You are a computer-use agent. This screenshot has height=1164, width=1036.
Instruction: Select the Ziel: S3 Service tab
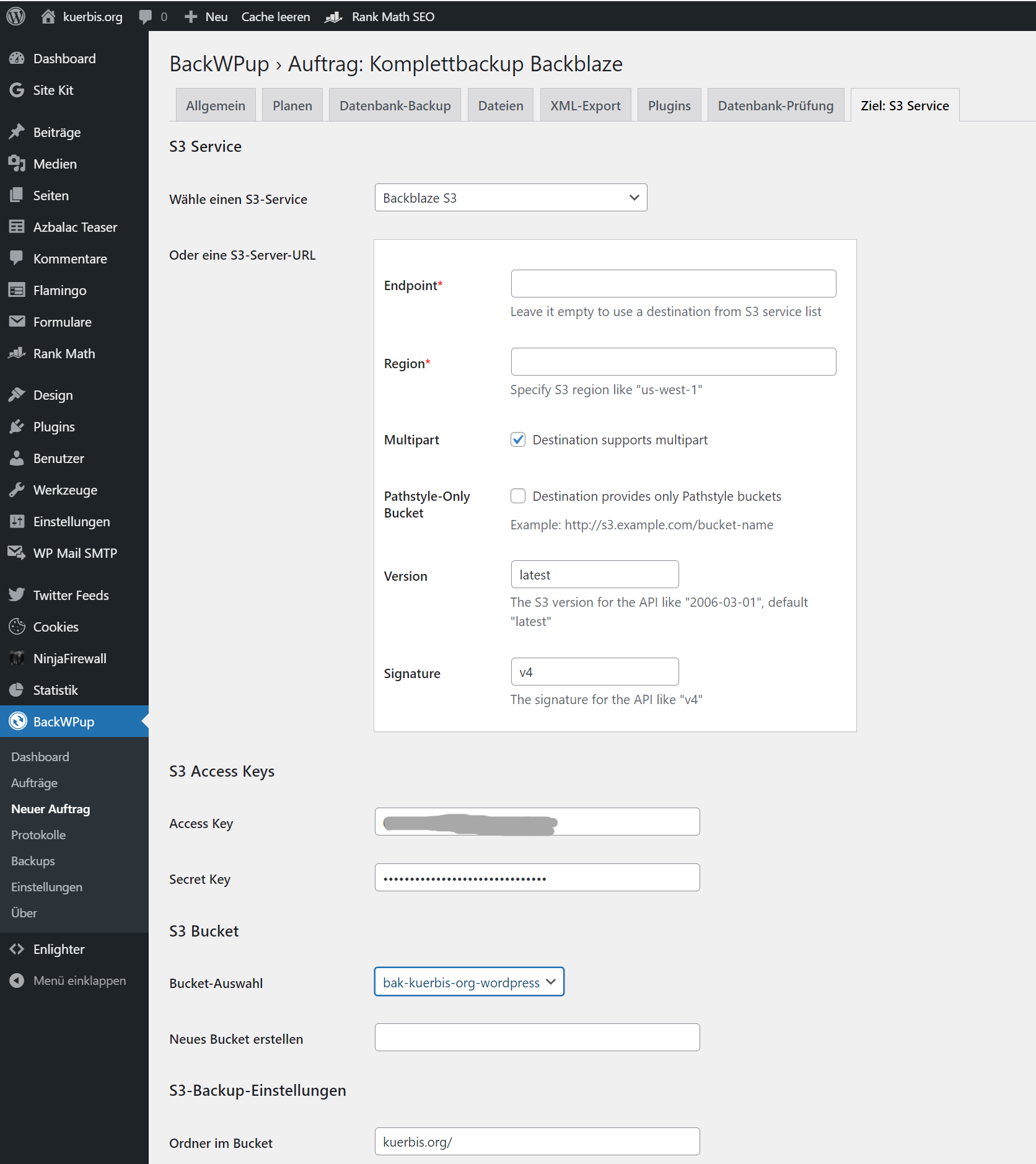coord(905,105)
